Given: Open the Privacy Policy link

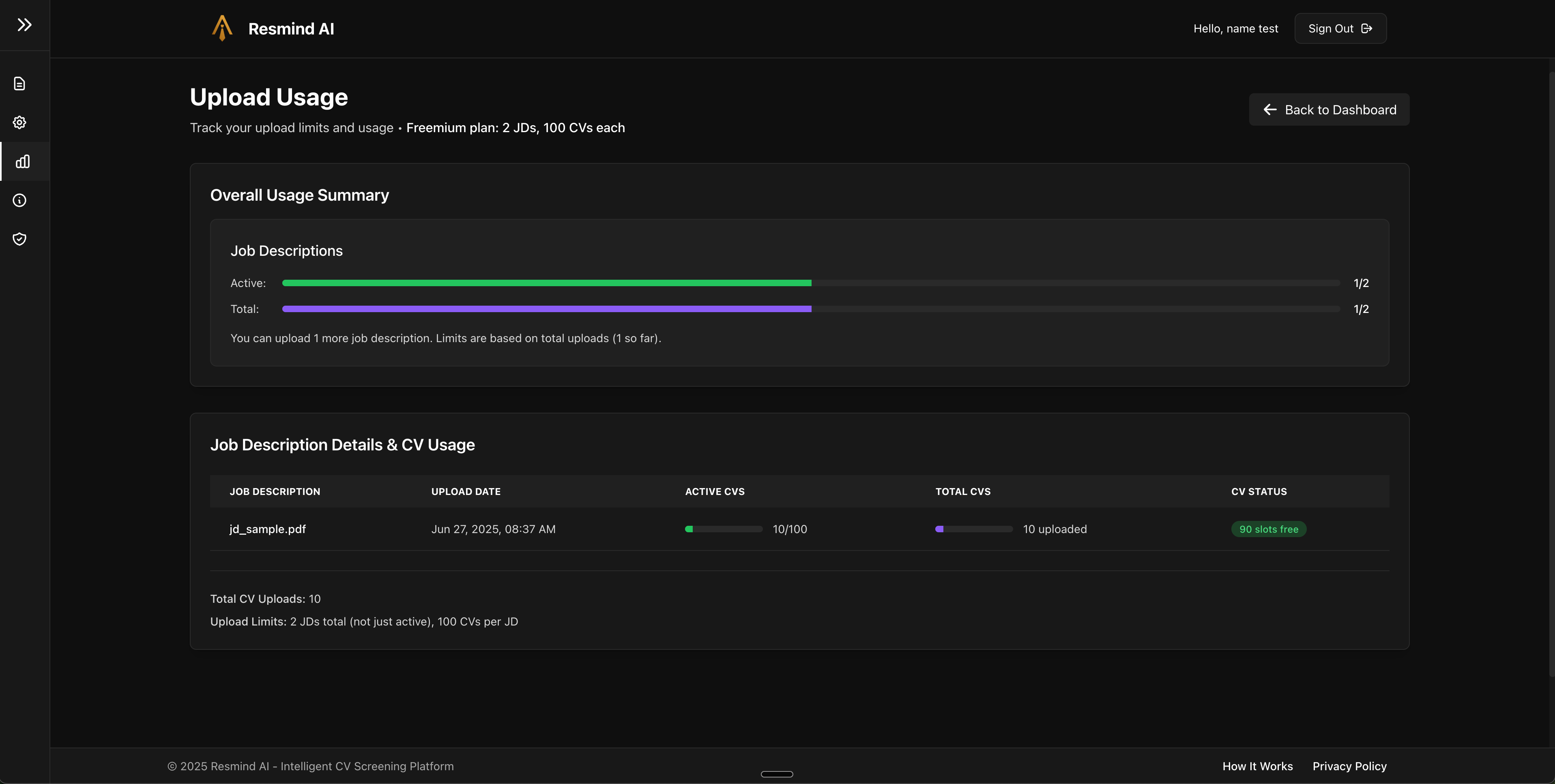Looking at the screenshot, I should pos(1349,766).
